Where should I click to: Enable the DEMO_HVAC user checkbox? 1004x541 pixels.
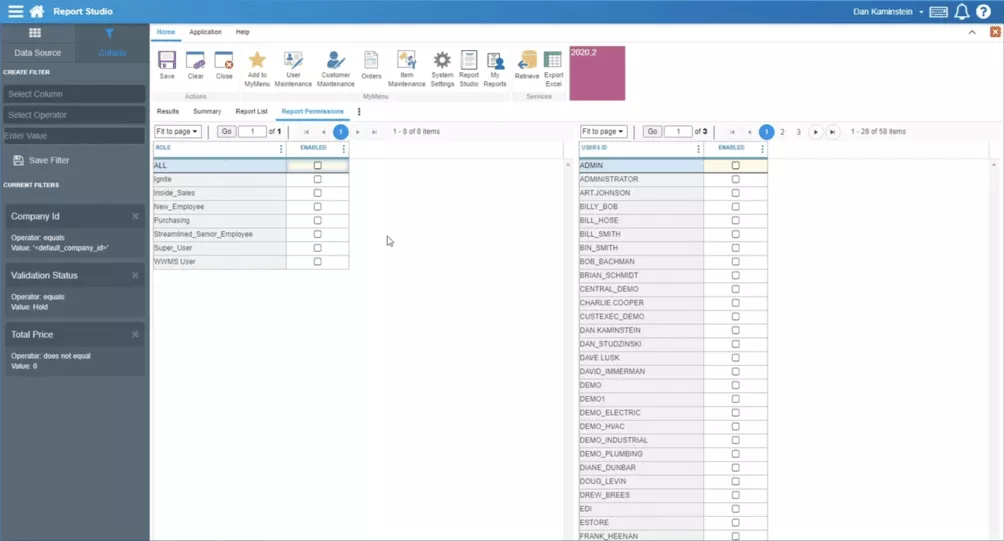click(735, 426)
